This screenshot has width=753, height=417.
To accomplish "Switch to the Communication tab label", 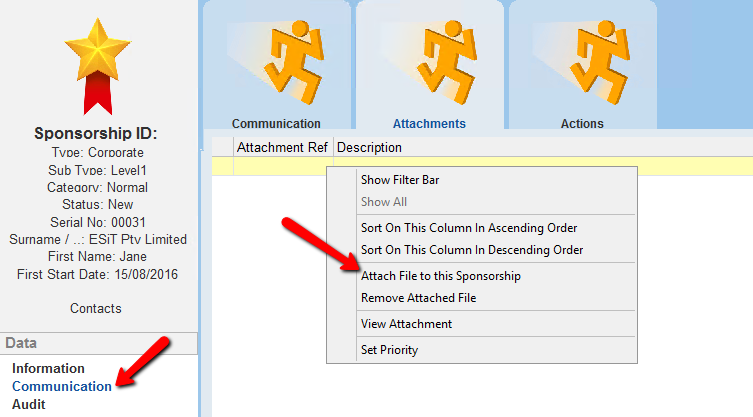I will pos(276,124).
